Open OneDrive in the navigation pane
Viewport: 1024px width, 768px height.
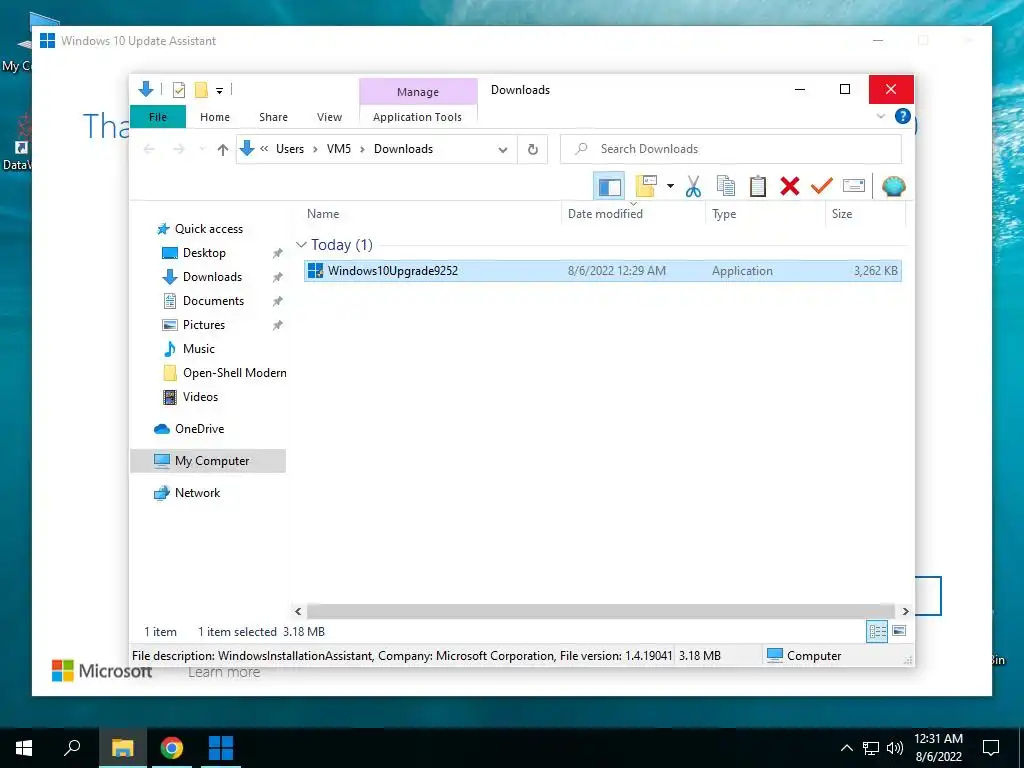(x=199, y=429)
